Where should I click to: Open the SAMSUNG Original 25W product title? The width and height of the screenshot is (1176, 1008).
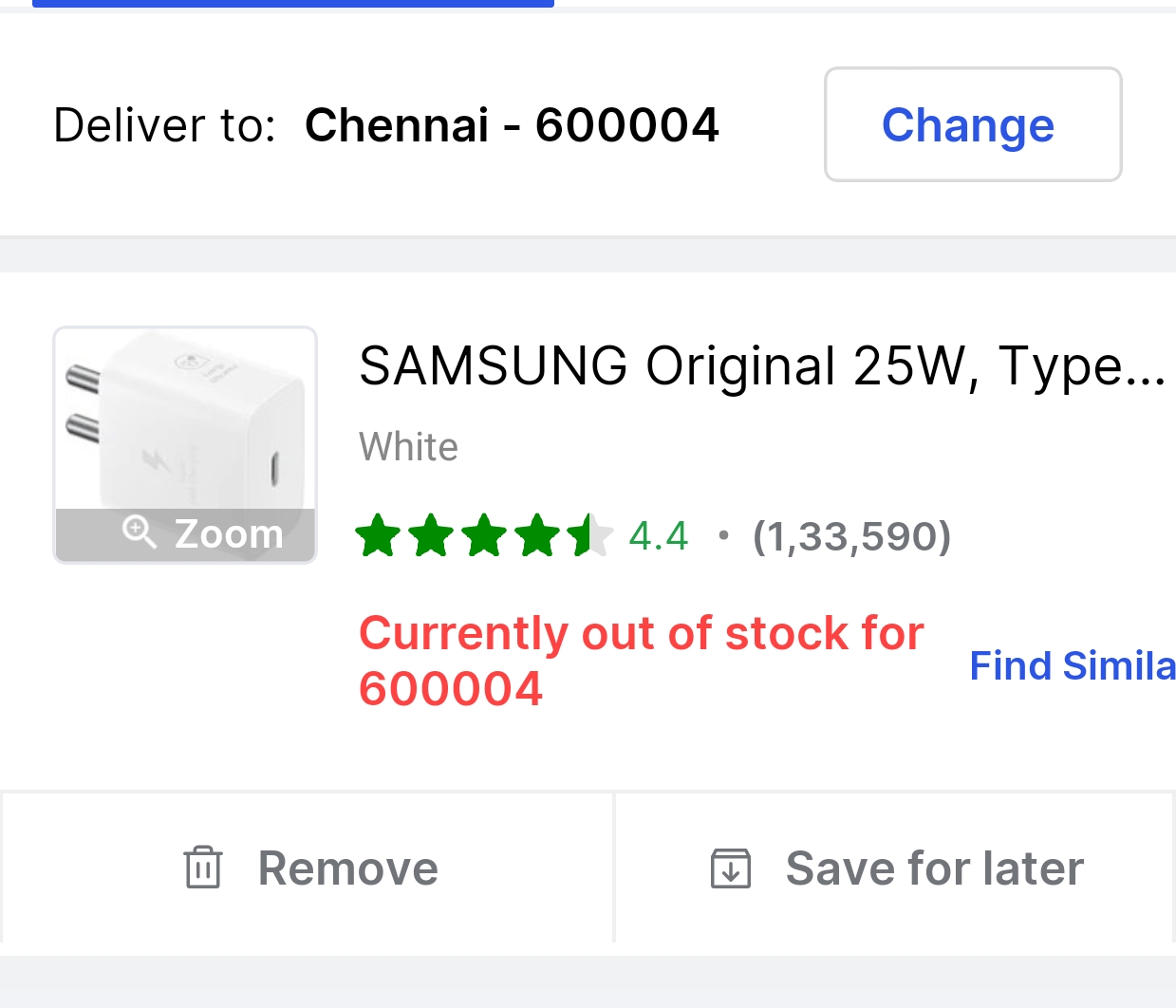(762, 365)
